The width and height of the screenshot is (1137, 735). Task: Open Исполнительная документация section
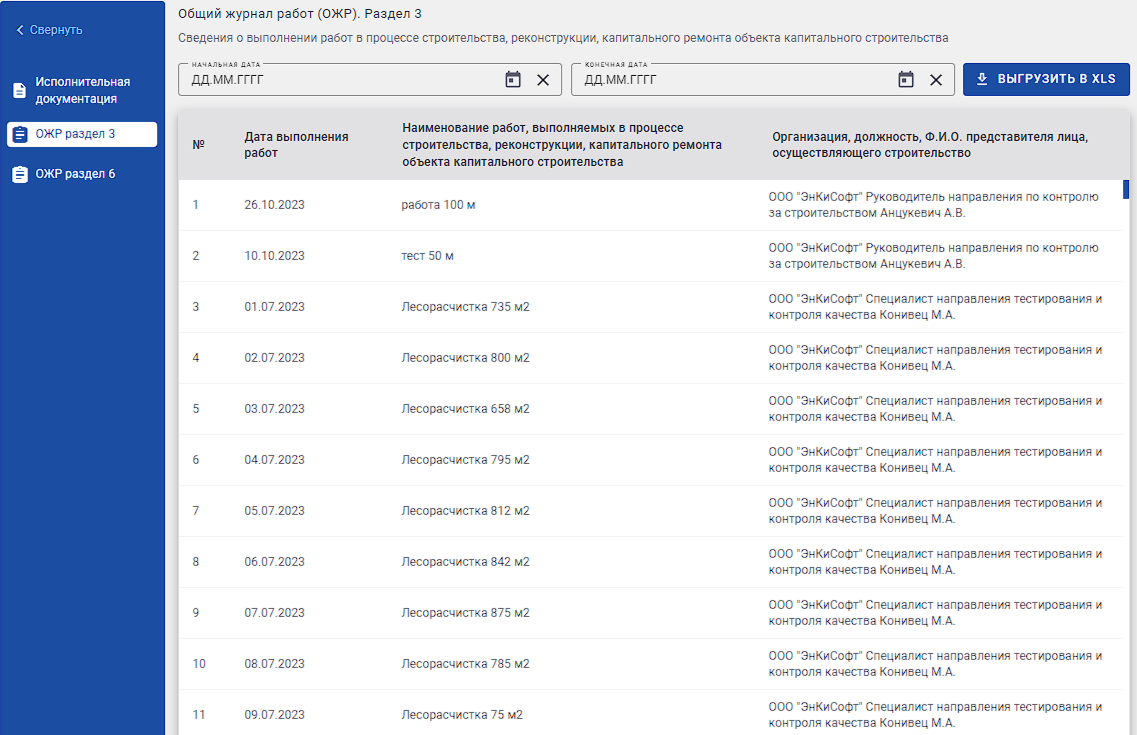coord(82,90)
